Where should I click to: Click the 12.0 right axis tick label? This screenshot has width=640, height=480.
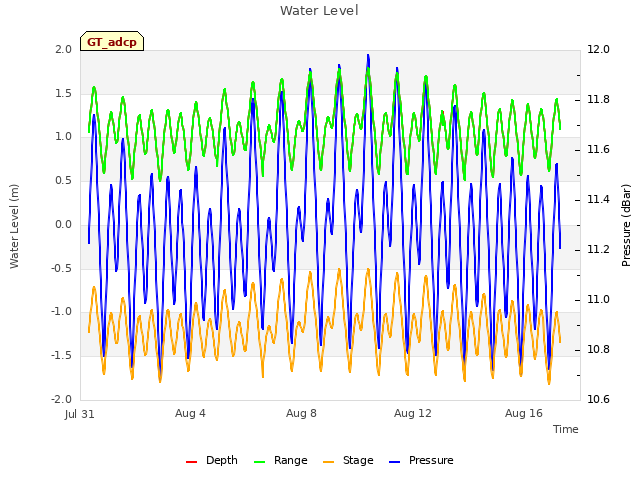pos(598,49)
